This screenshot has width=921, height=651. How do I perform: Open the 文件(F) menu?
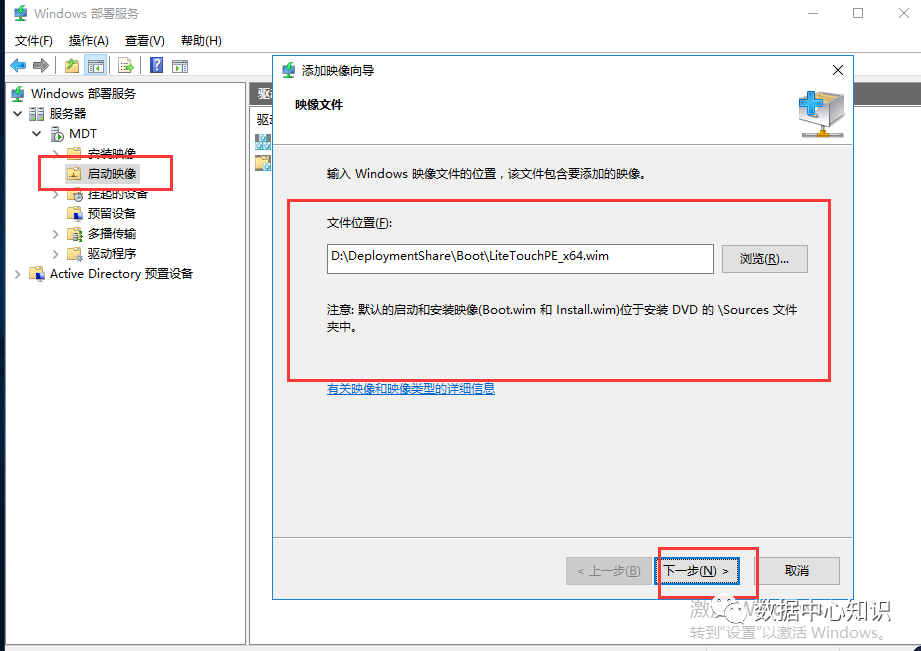[x=33, y=41]
